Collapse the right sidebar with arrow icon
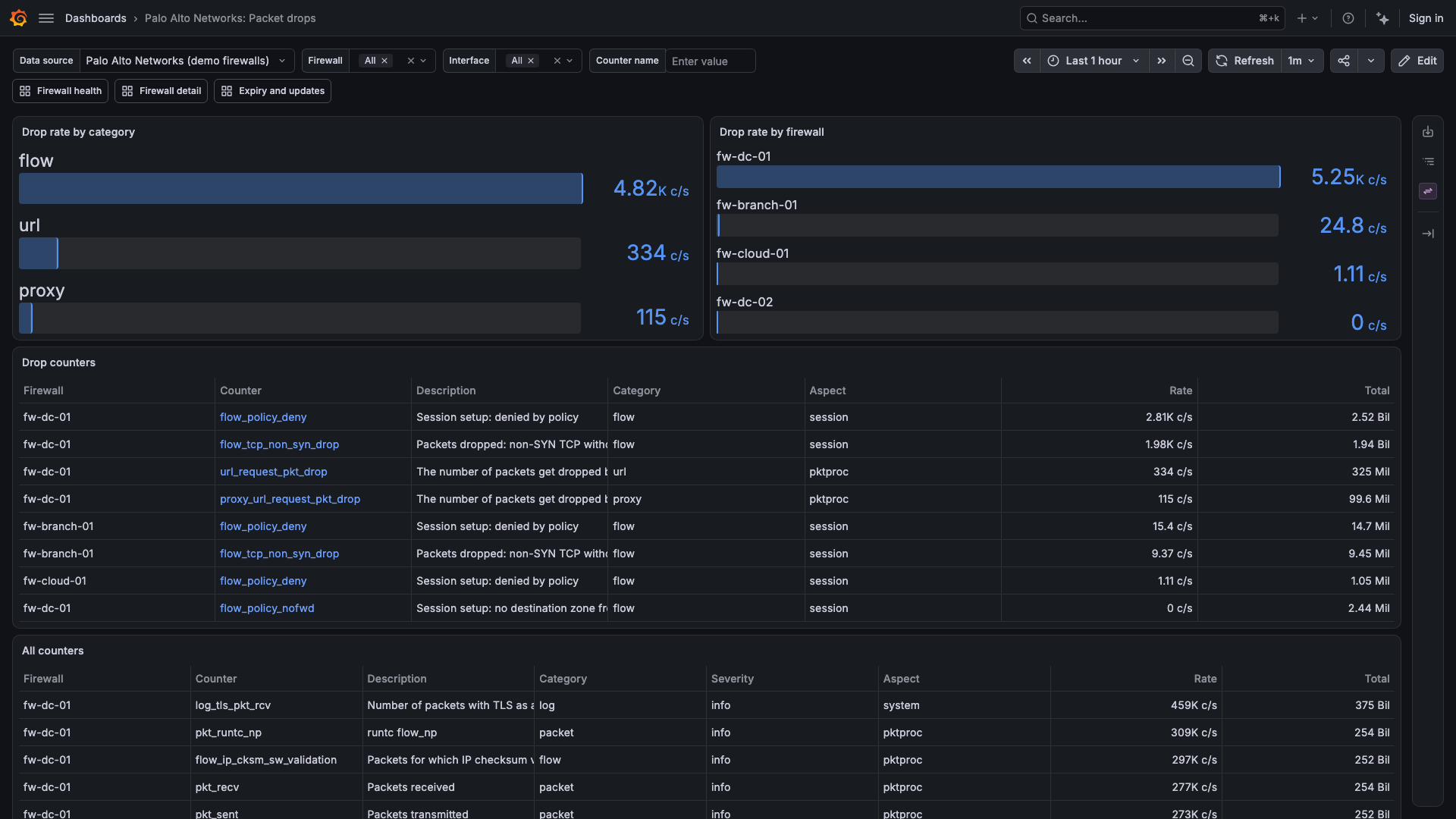Viewport: 1456px width, 819px height. pyautogui.click(x=1428, y=234)
